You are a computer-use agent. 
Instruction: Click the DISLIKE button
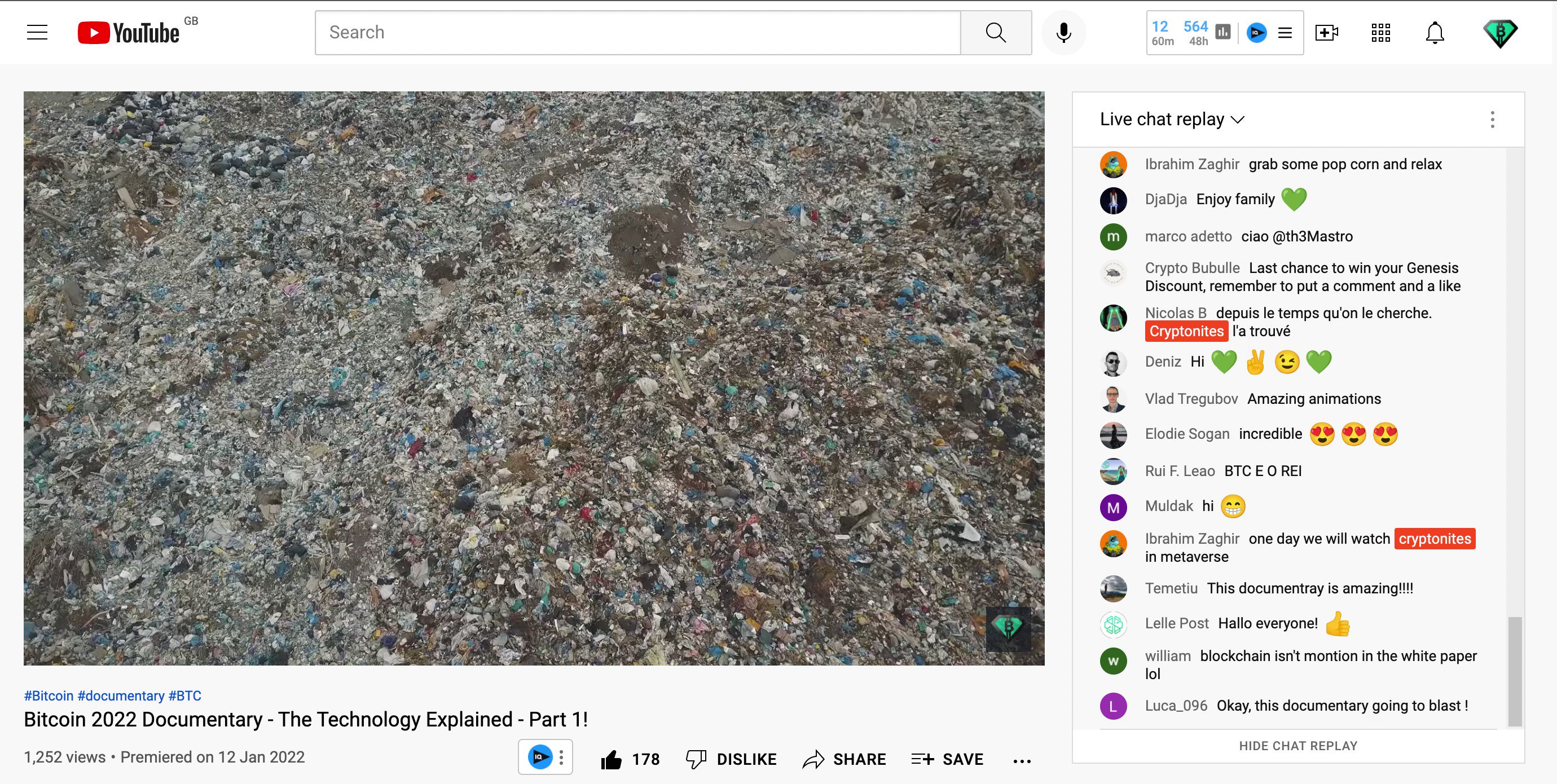[731, 759]
